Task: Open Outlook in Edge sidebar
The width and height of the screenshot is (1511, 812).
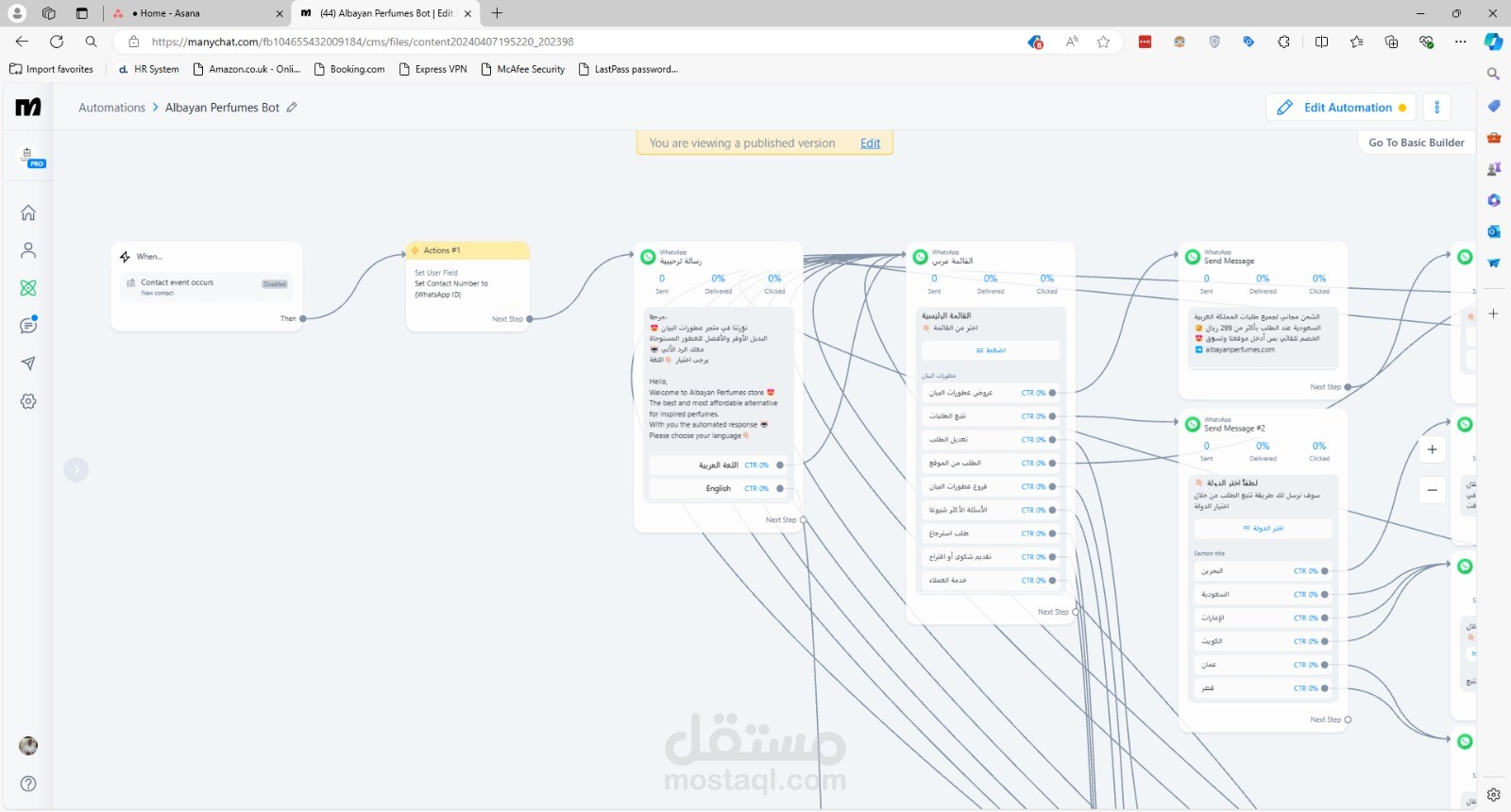Action: 1493,231
